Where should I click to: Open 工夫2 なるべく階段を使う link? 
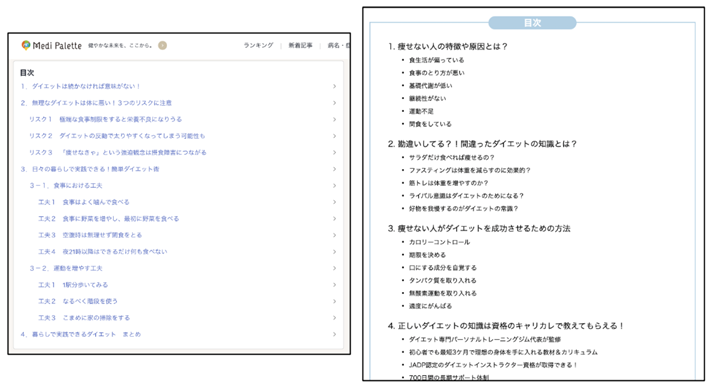(78, 301)
